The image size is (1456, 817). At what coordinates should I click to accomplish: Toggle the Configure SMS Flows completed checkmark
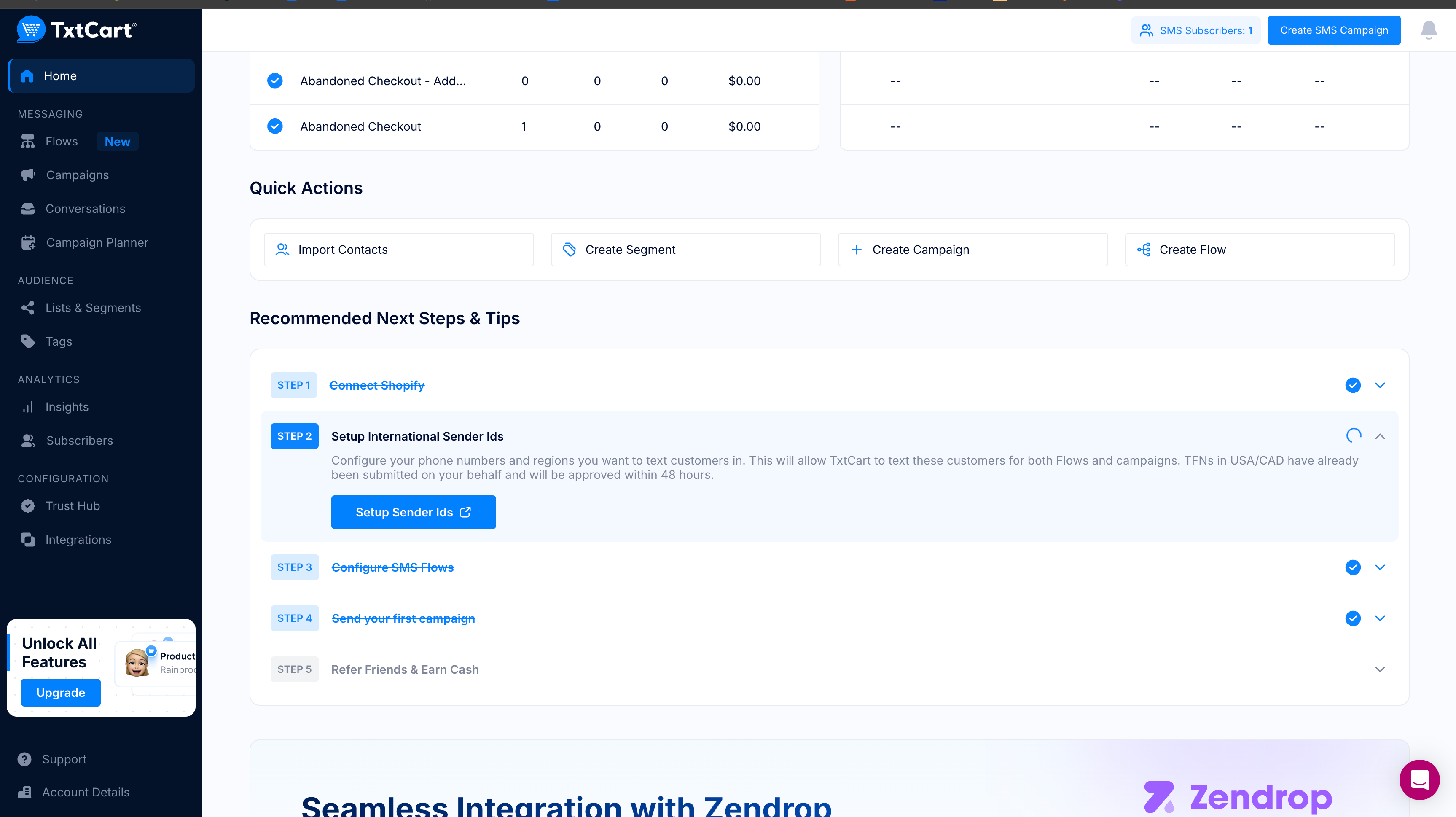tap(1353, 567)
